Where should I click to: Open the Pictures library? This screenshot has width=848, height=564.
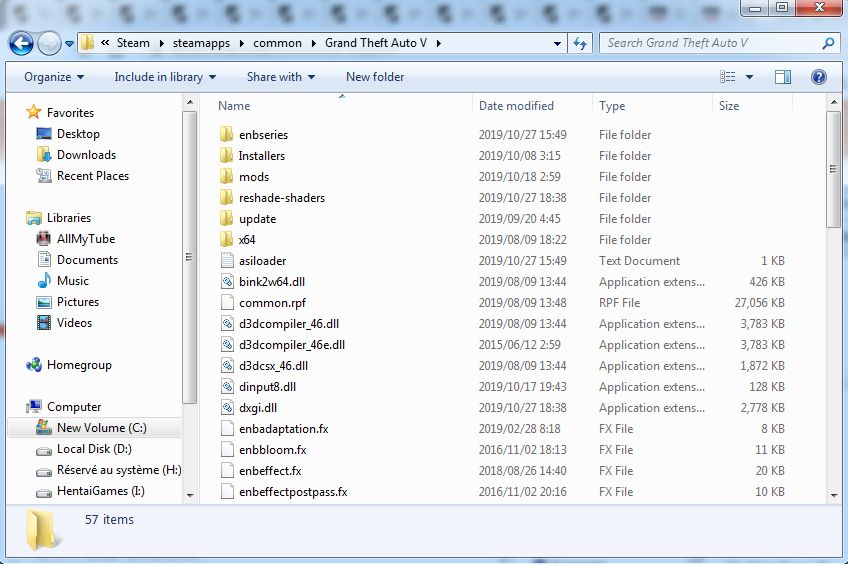click(78, 302)
